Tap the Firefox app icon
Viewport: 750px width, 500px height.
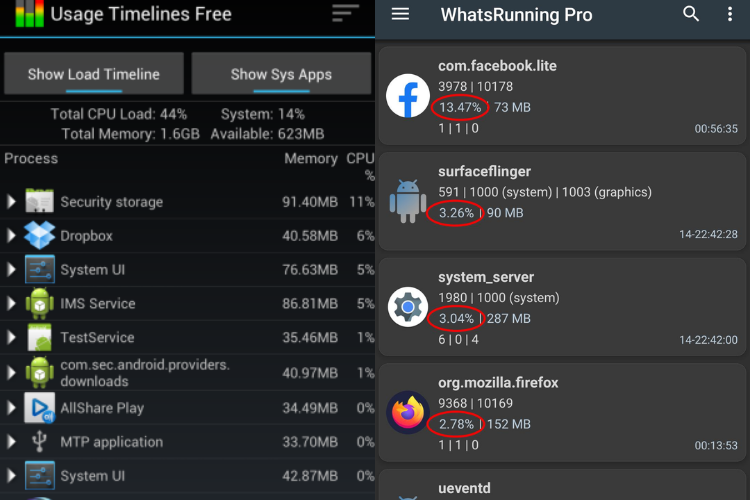click(x=408, y=412)
